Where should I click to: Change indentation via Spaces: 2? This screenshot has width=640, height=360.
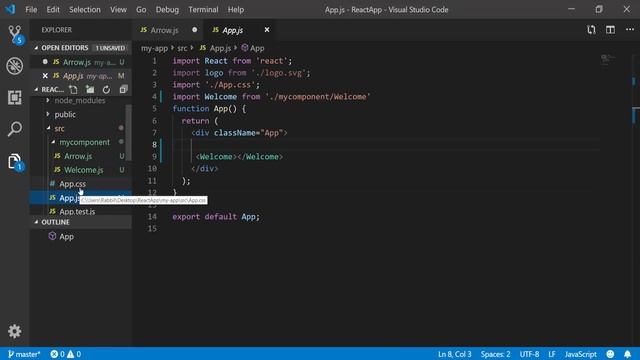[495, 354]
